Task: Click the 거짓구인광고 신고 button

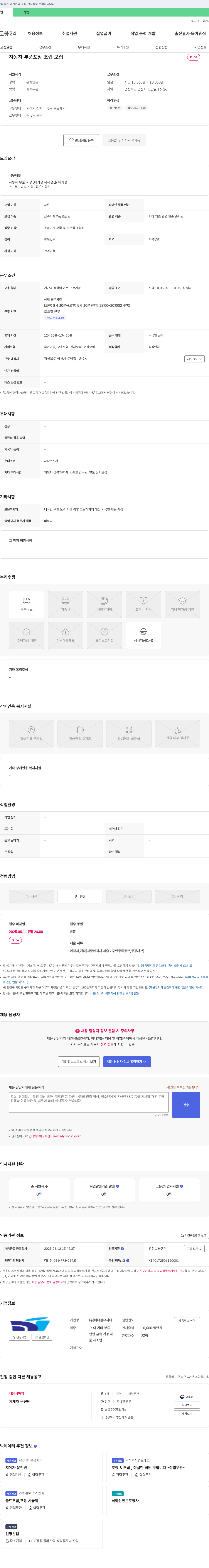Action: click(193, 1236)
